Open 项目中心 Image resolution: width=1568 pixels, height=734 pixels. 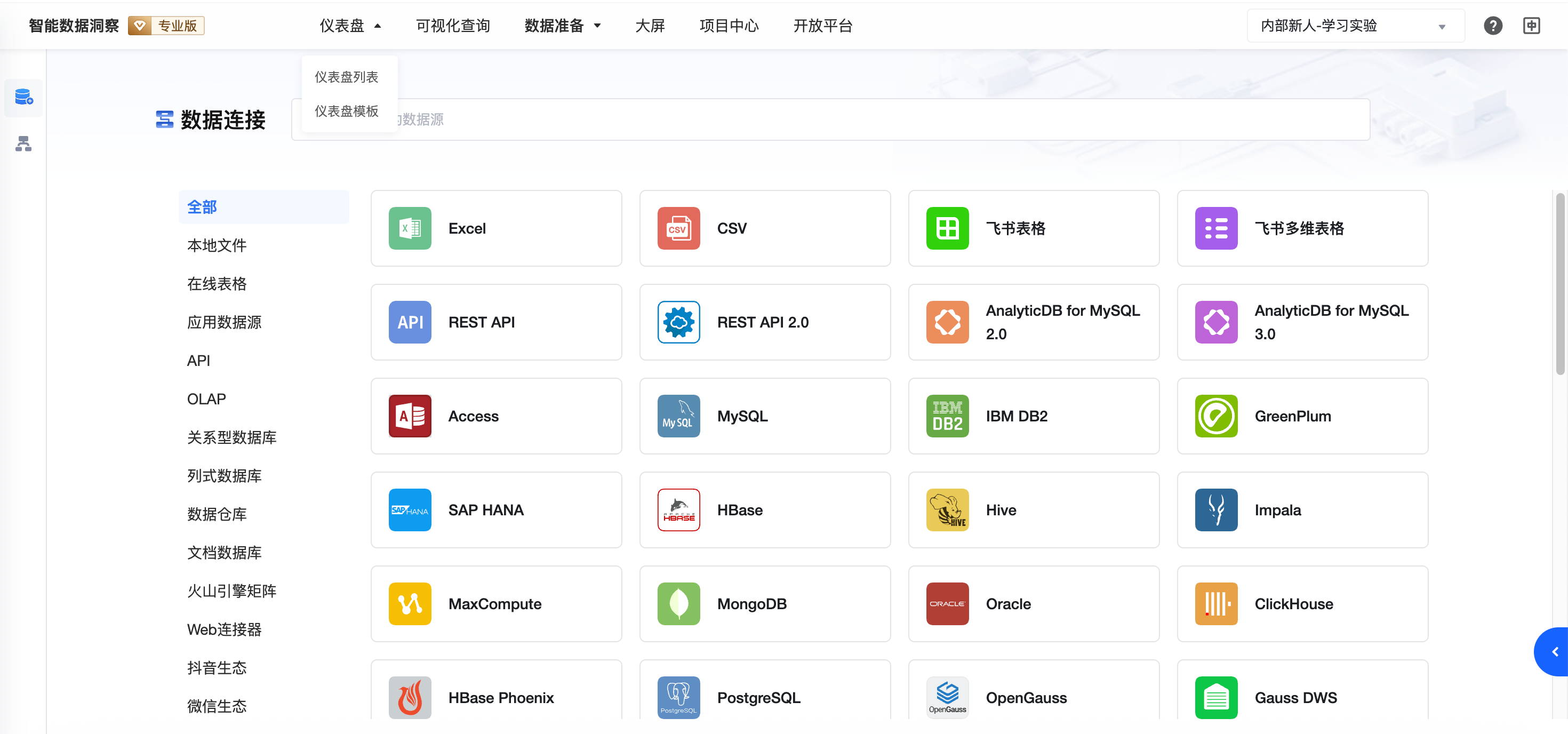point(729,26)
